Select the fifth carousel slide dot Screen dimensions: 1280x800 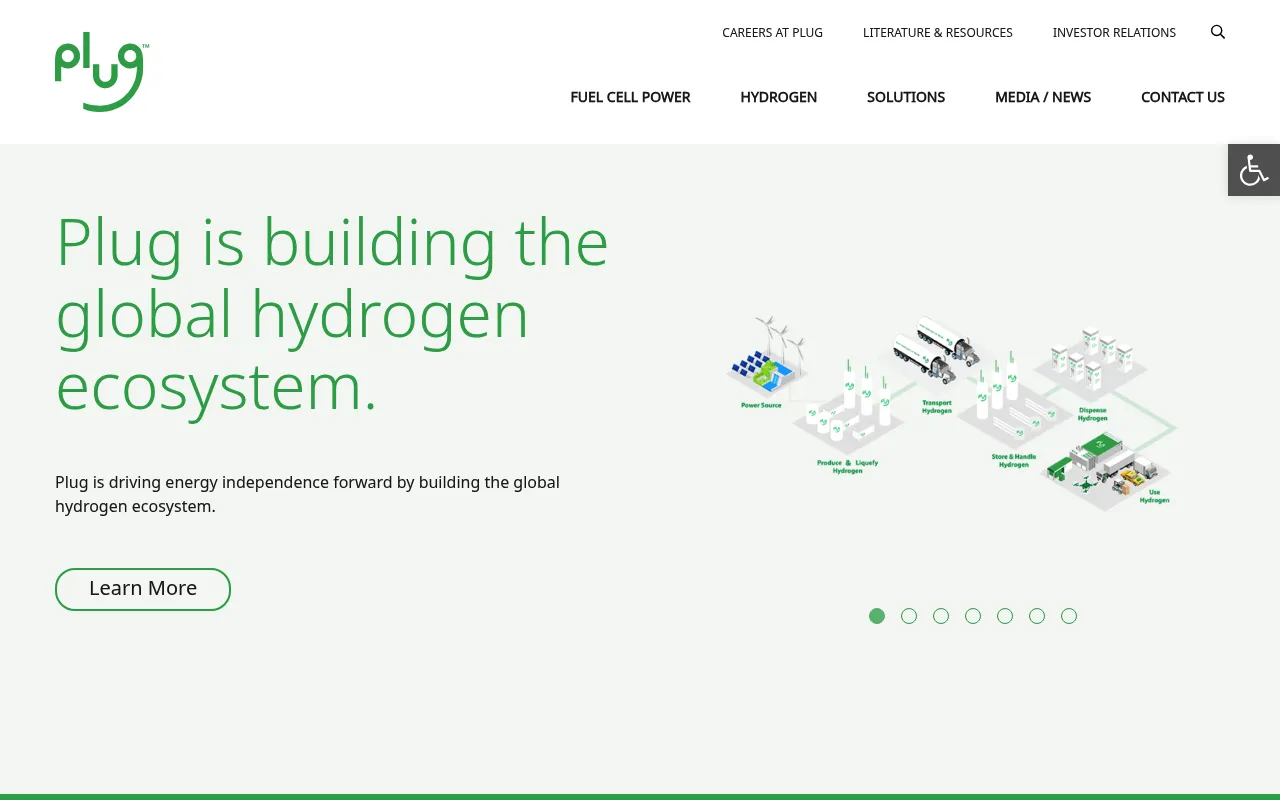(x=1005, y=616)
